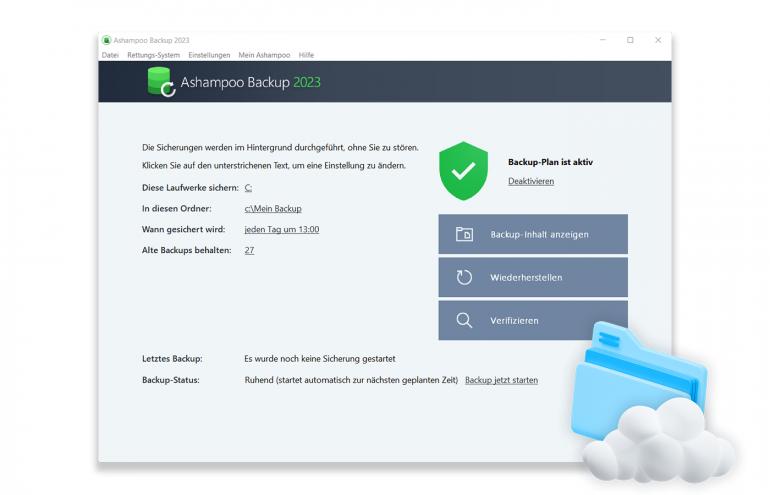This screenshot has height=495, width=770.
Task: Open the Hilfe menu
Action: coord(306,55)
